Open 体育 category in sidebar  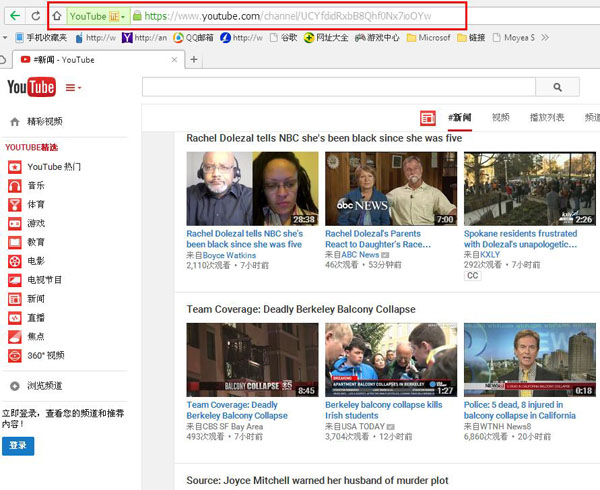(26, 204)
